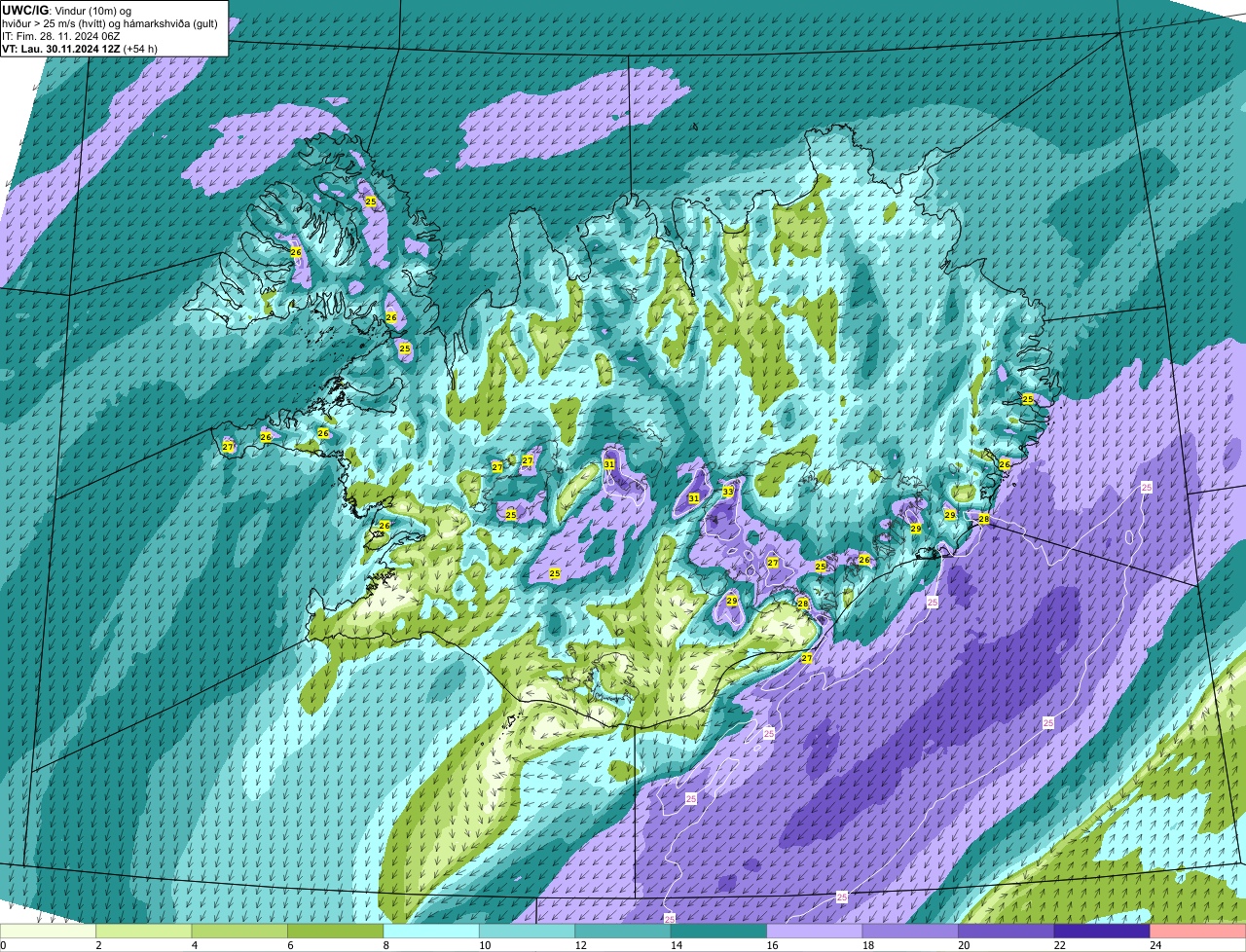Click the line mentioning hámarkshviða (gult)
1246x952 pixels.
[110, 23]
